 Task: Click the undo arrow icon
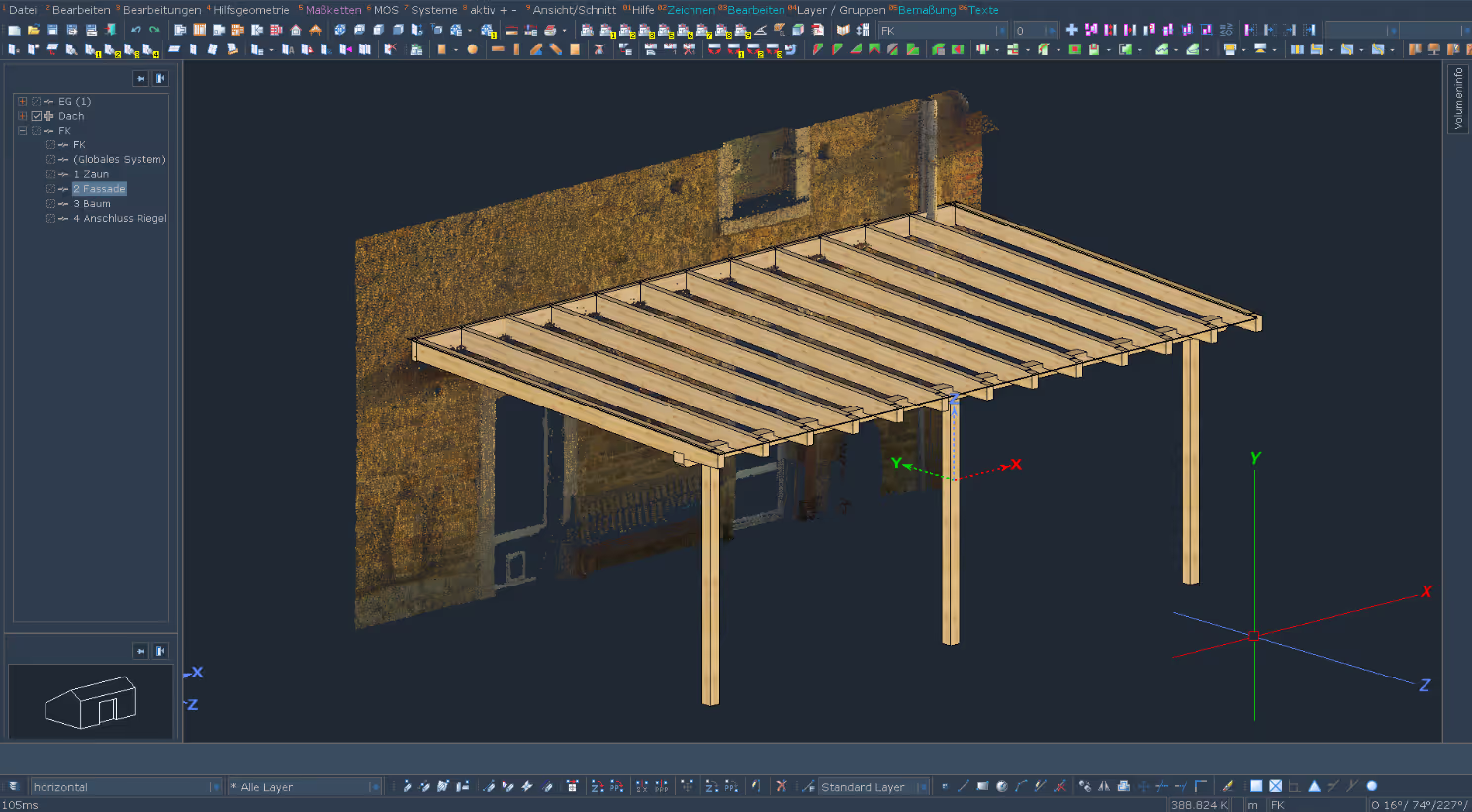pos(136,30)
